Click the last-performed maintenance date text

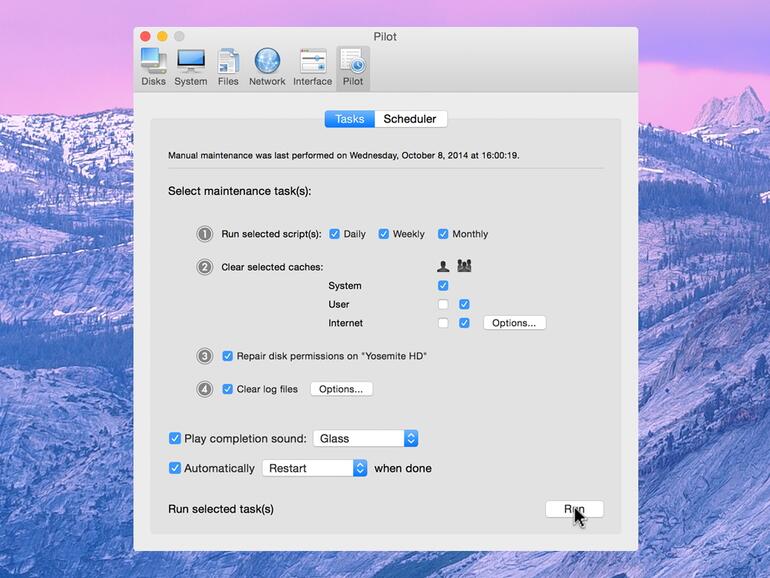point(344,155)
